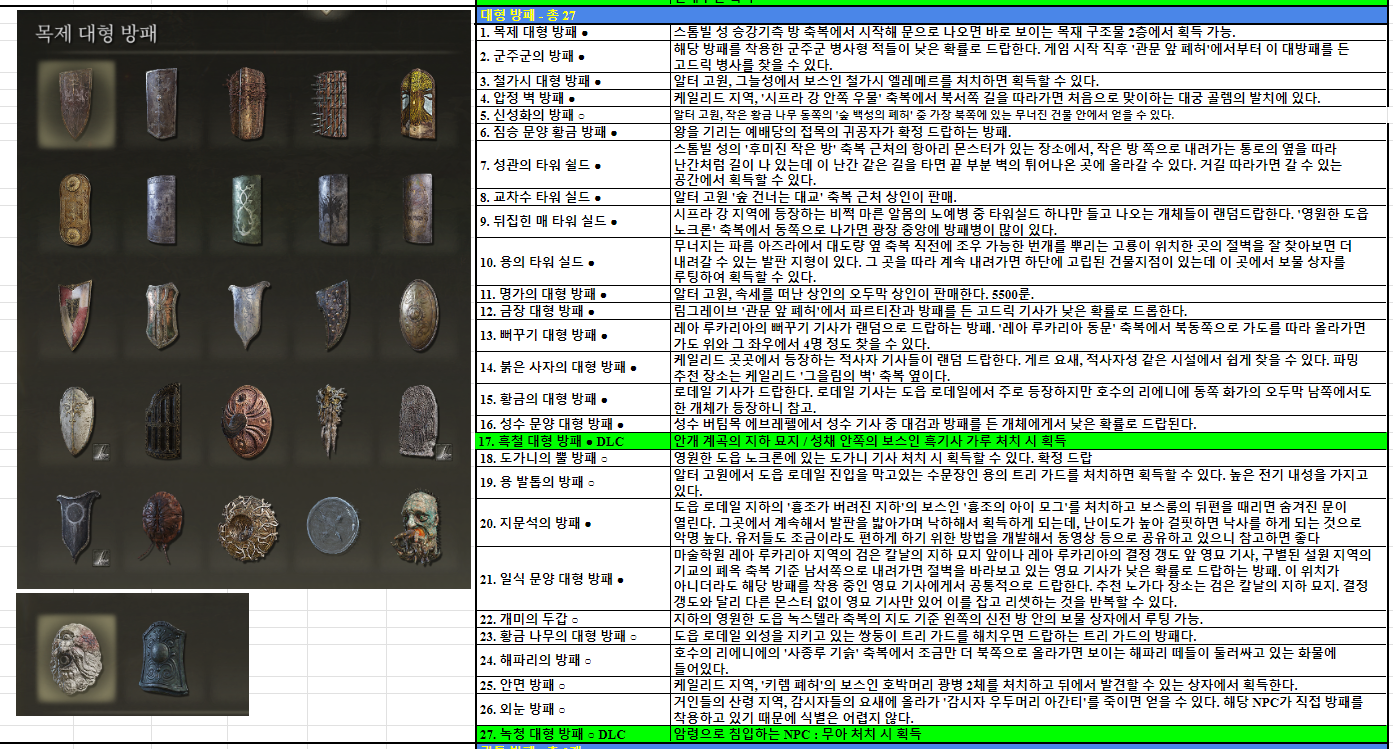Select the name cell '9. 뒤집힌 매 타워 실드'
Screen dimensions: 1393x749
(574, 221)
